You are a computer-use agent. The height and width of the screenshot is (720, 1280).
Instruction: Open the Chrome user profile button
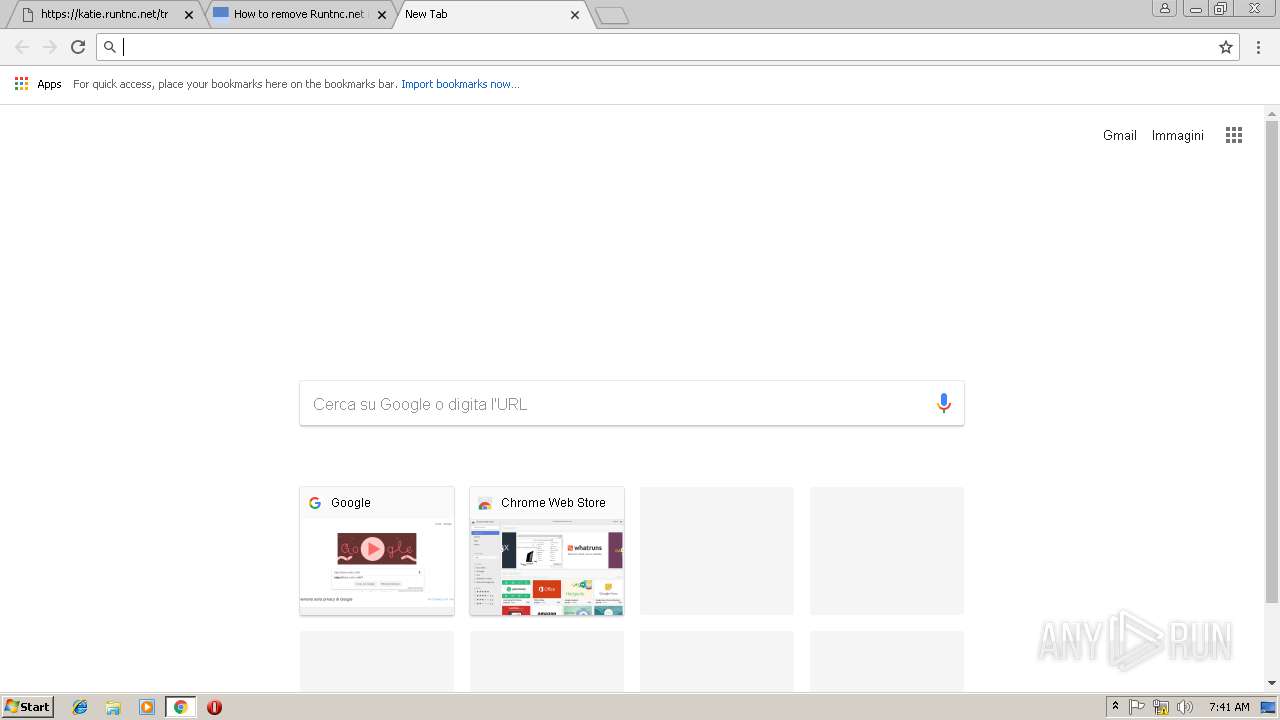pyautogui.click(x=1164, y=9)
